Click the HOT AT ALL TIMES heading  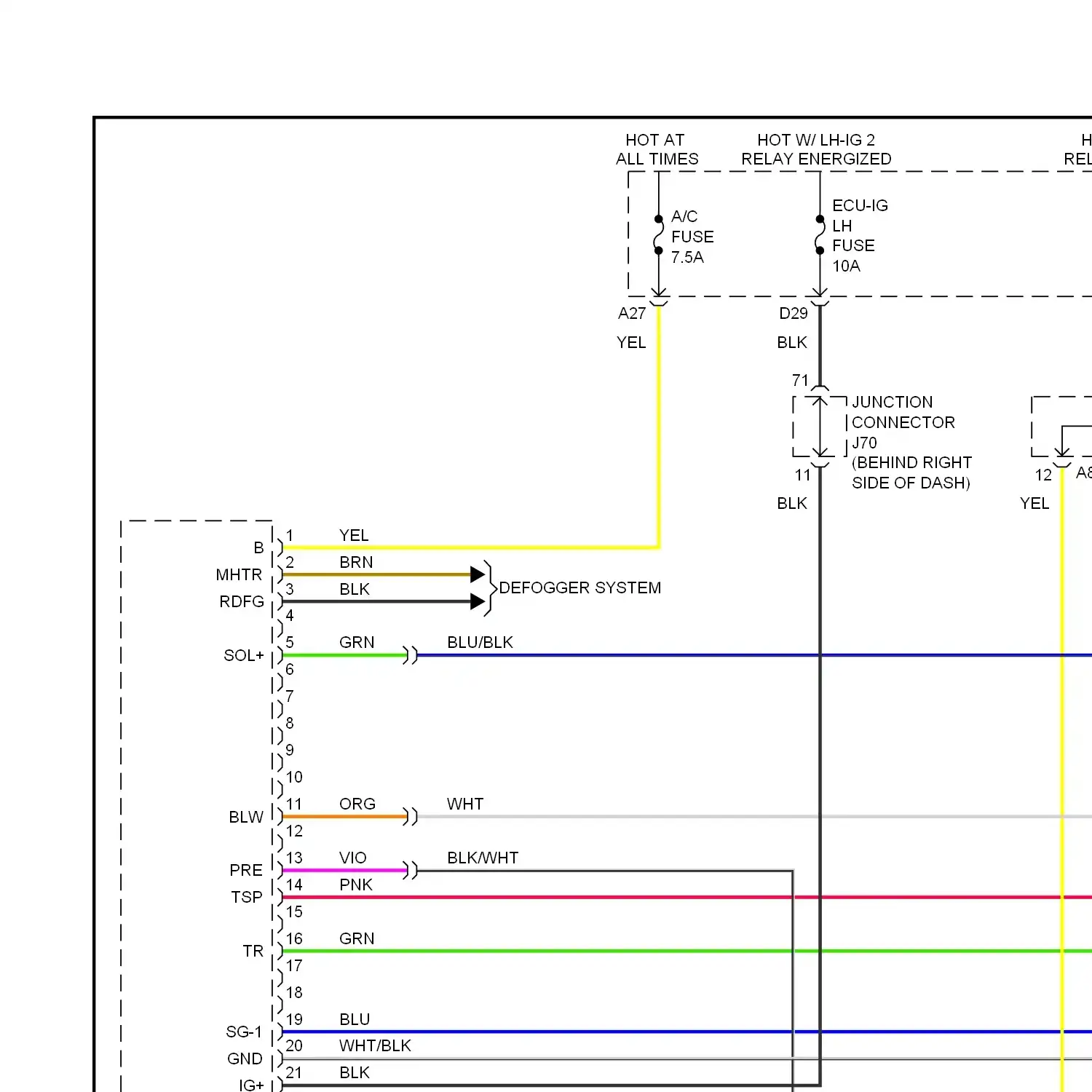657,149
